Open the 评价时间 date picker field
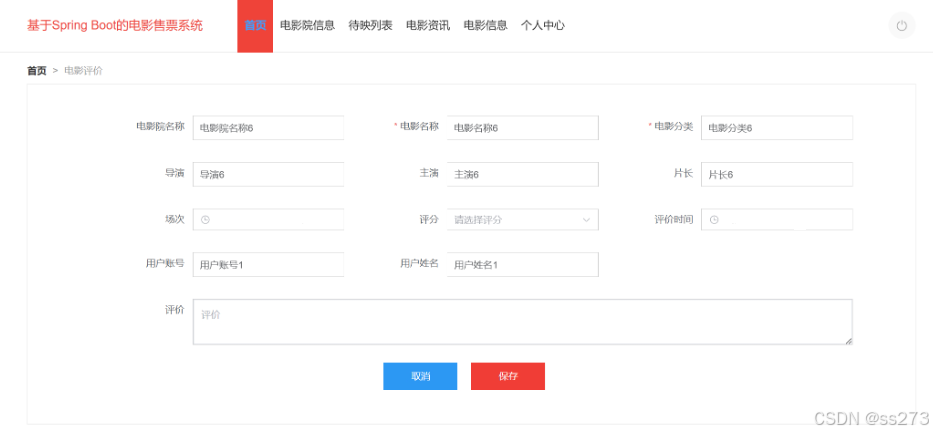 click(x=777, y=220)
